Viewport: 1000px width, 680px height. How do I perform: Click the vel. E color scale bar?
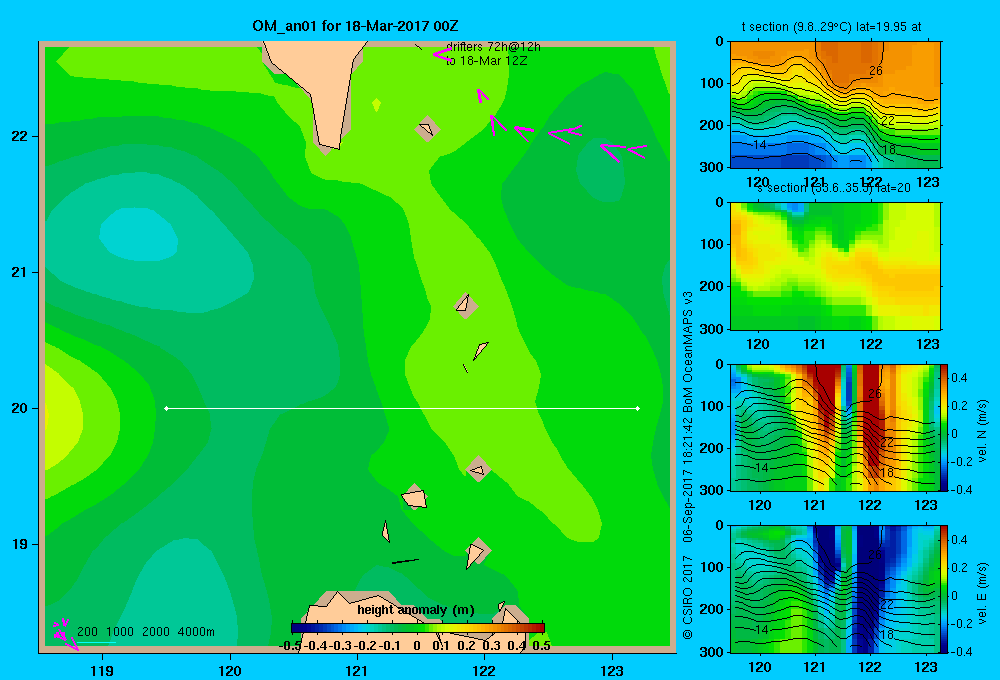(x=945, y=589)
